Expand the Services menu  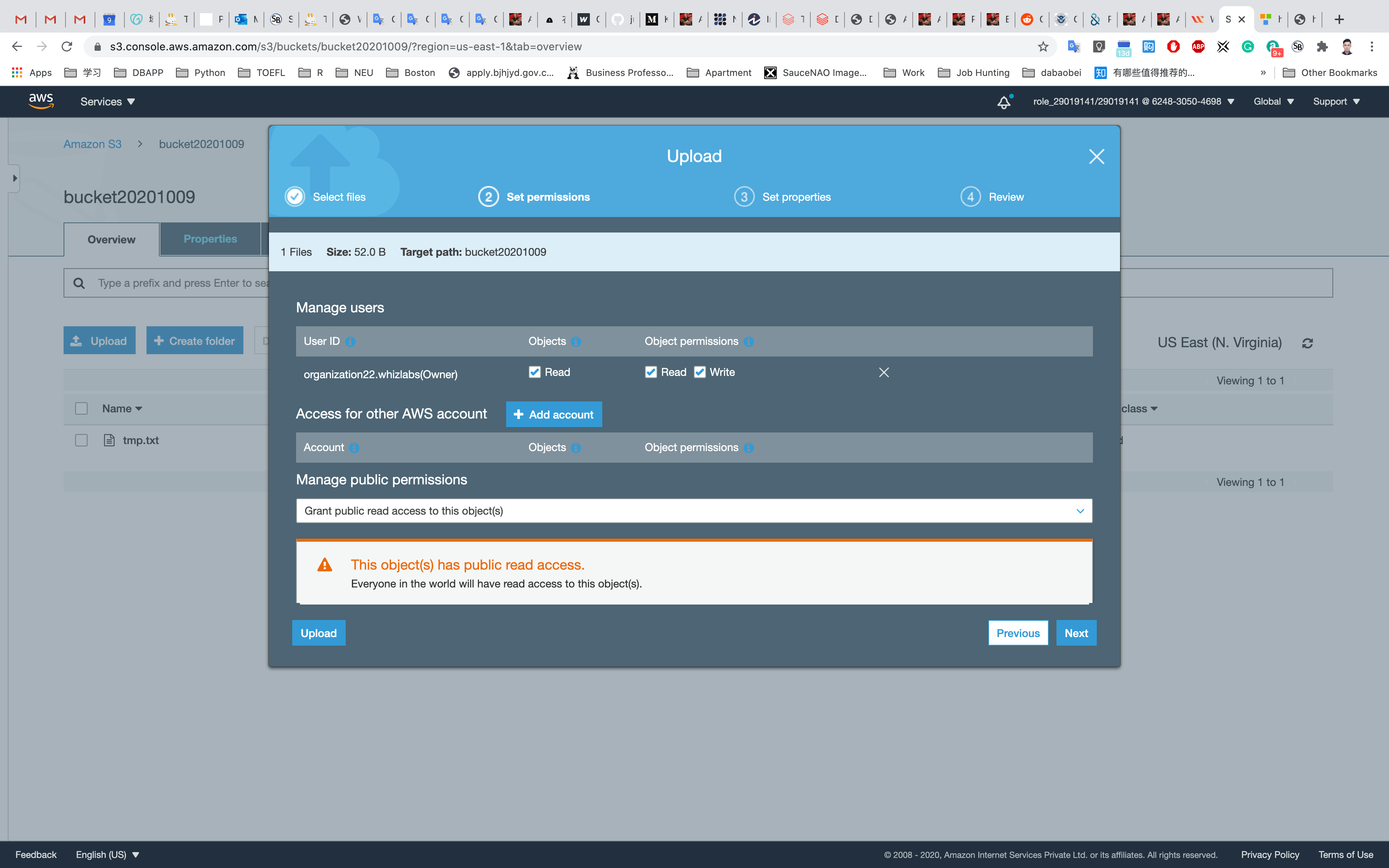(107, 102)
